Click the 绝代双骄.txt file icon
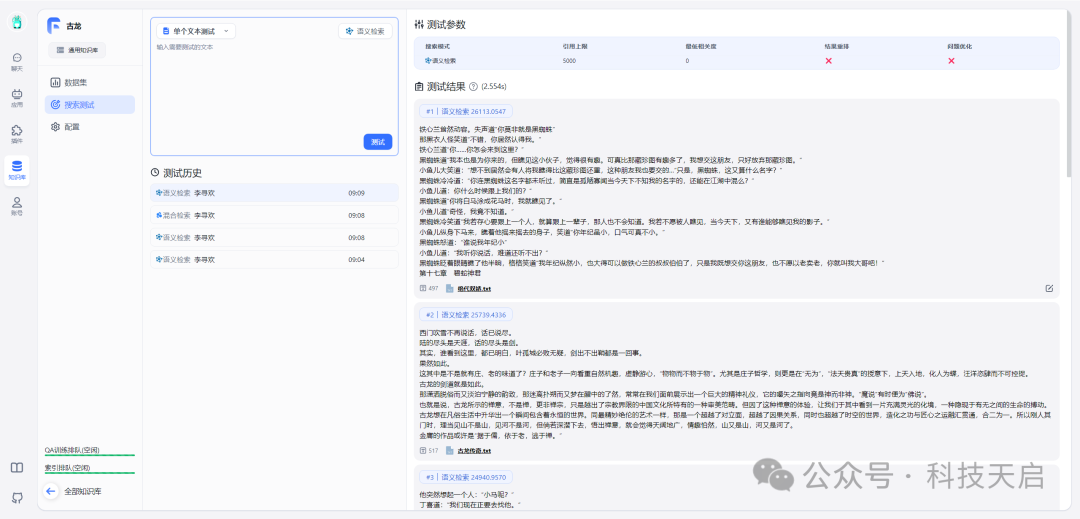Viewport: 1080px width, 519px height. coord(449,288)
